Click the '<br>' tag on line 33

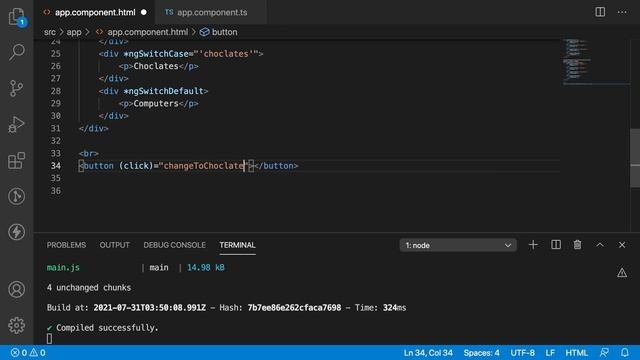89,153
